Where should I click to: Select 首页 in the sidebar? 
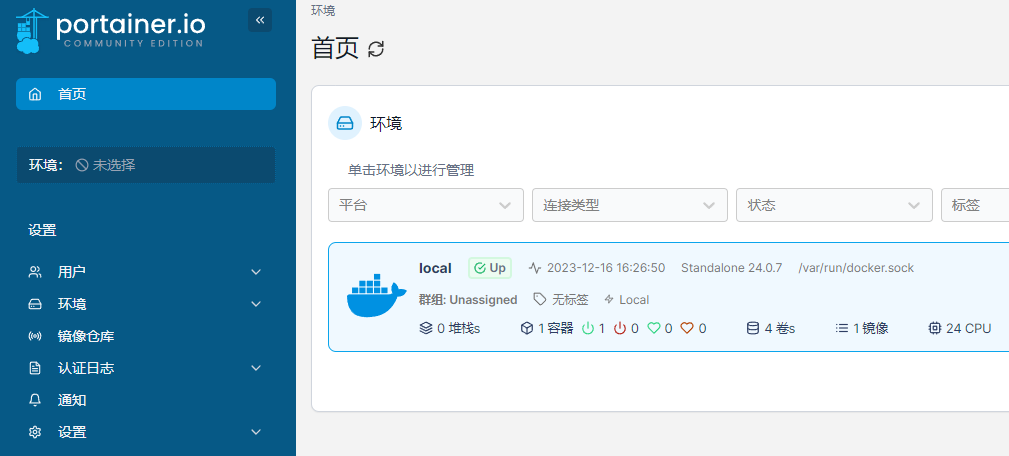point(145,94)
